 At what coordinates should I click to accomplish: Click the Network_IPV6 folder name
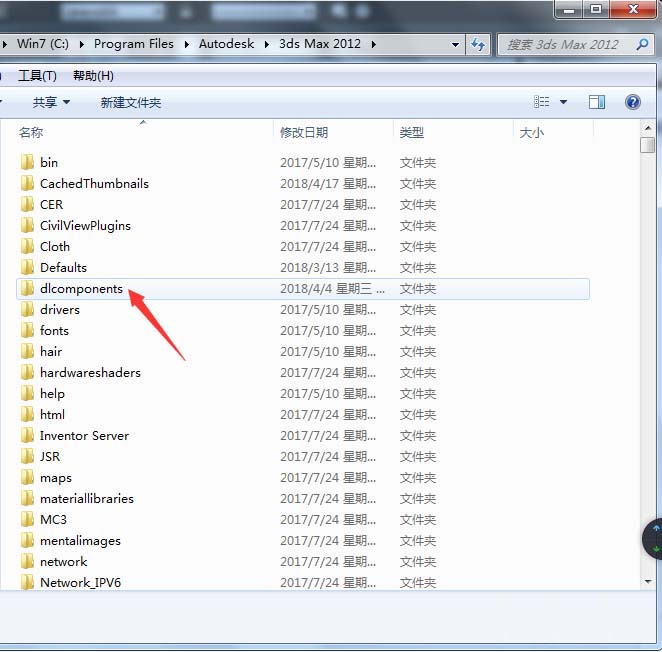coord(80,583)
